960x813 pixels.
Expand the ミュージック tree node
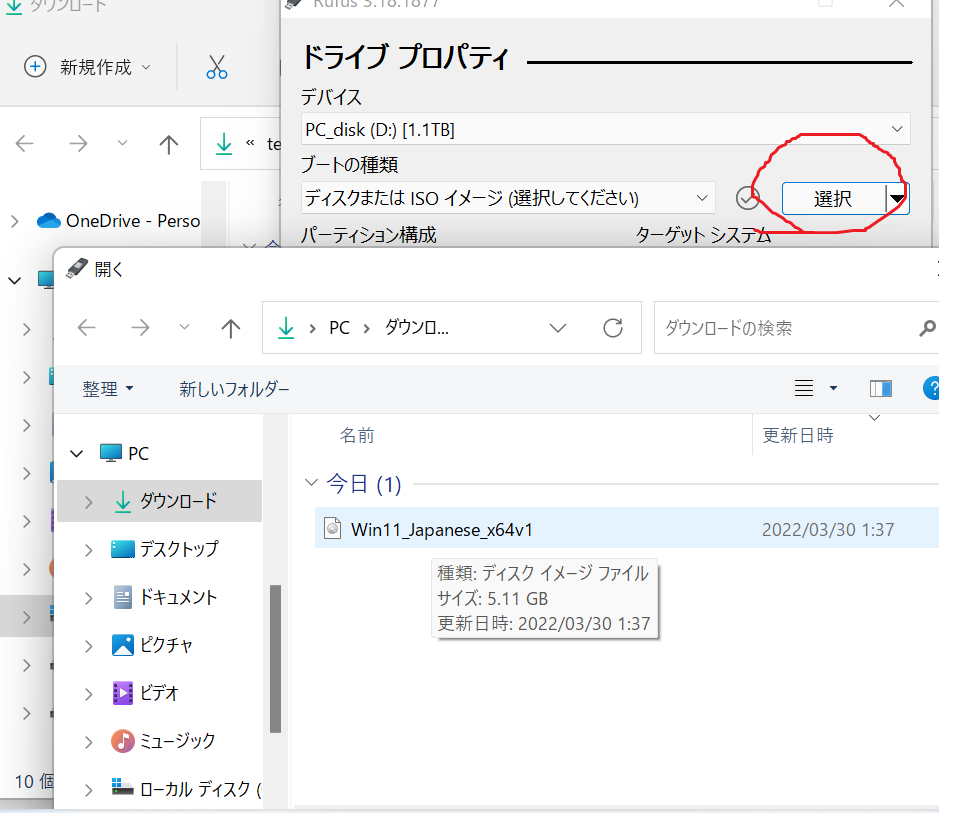click(89, 742)
